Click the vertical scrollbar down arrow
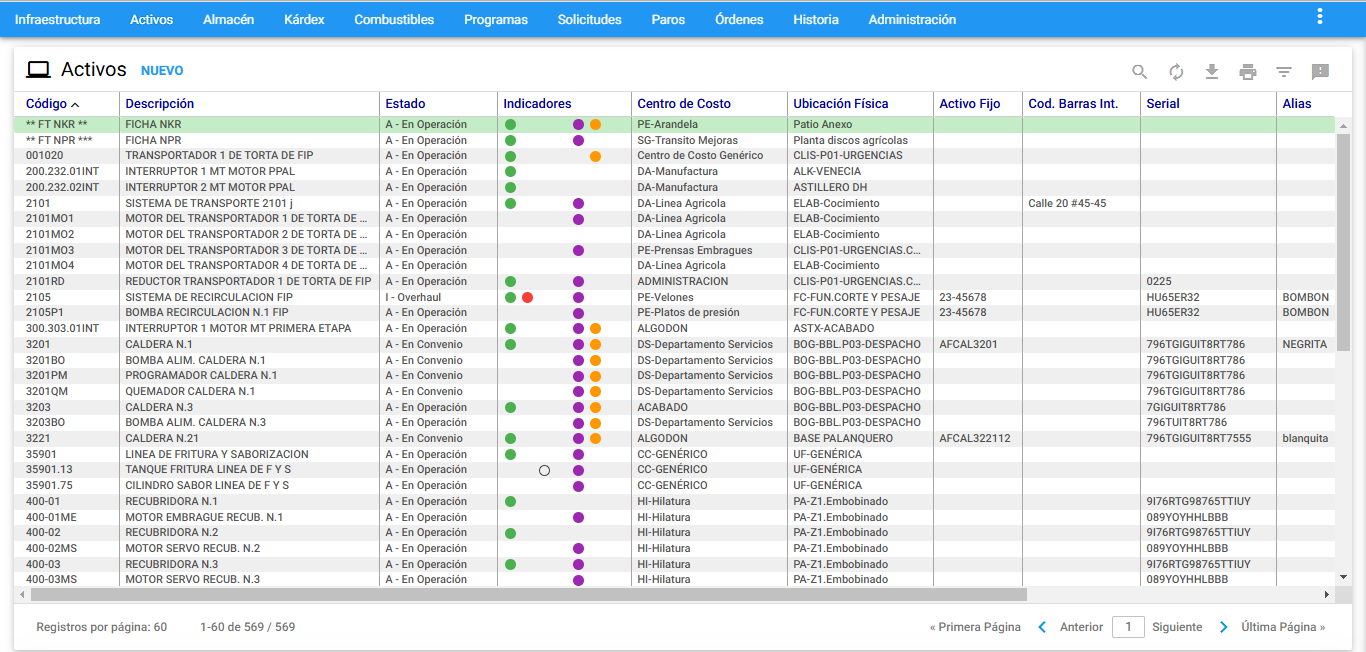This screenshot has width=1366, height=652. pyautogui.click(x=1344, y=578)
